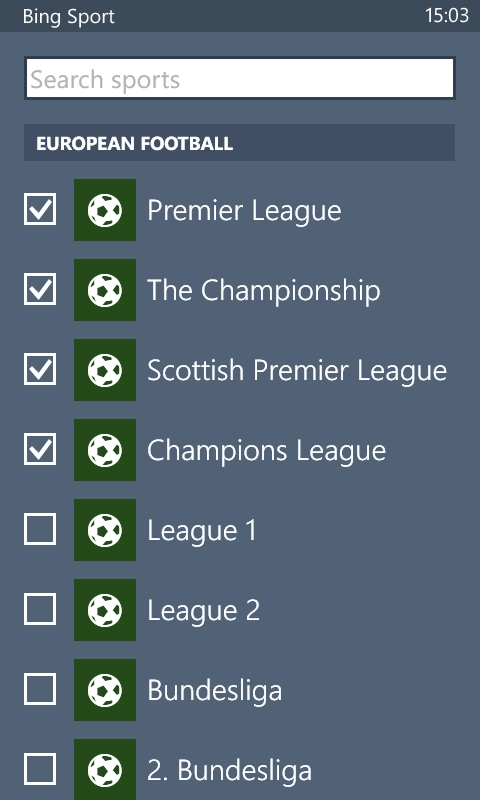The width and height of the screenshot is (480, 800).
Task: Click The Championship football icon
Action: [105, 290]
